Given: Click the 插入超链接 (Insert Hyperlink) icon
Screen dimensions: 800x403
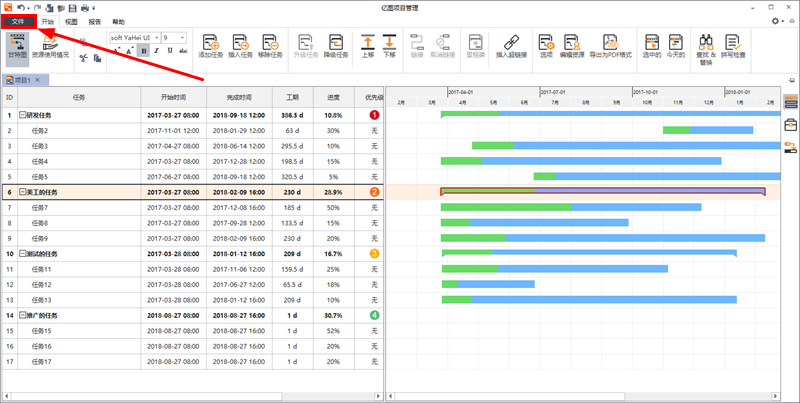Looking at the screenshot, I should (x=509, y=46).
